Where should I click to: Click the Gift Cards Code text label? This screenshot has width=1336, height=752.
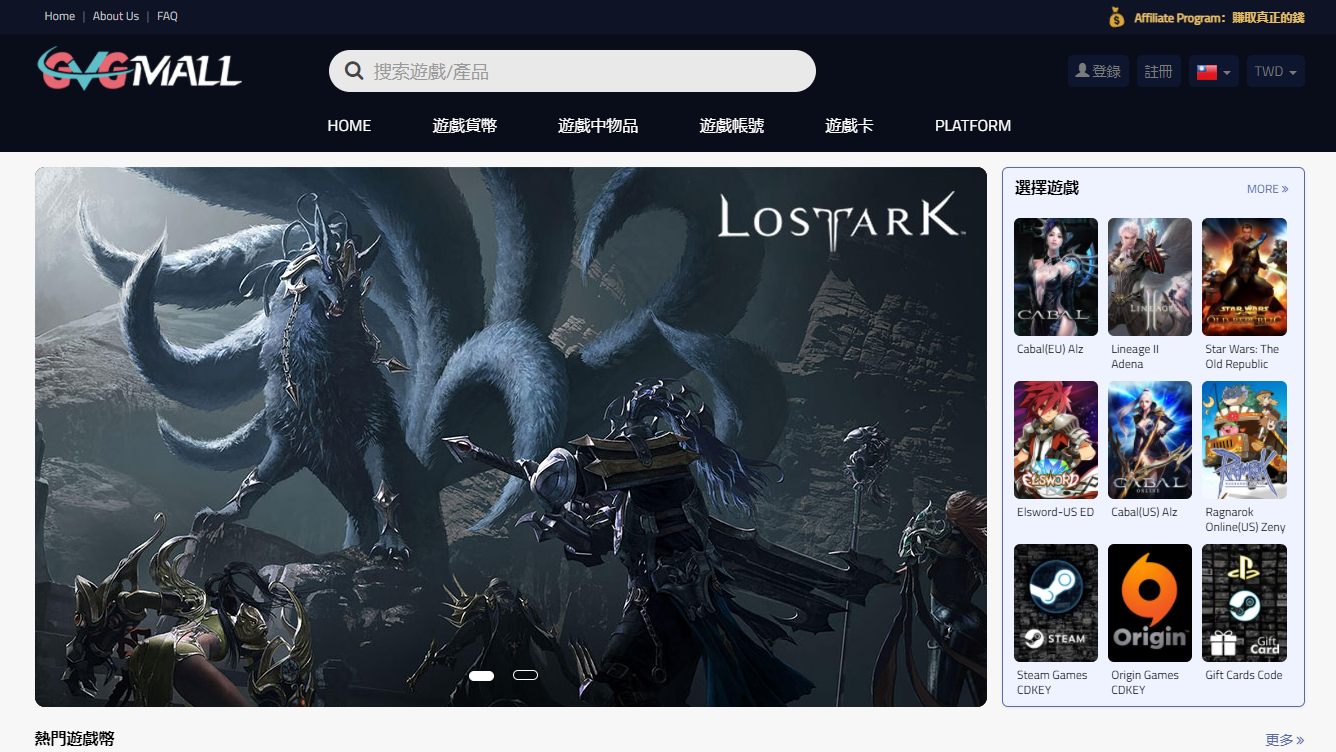coord(1244,675)
